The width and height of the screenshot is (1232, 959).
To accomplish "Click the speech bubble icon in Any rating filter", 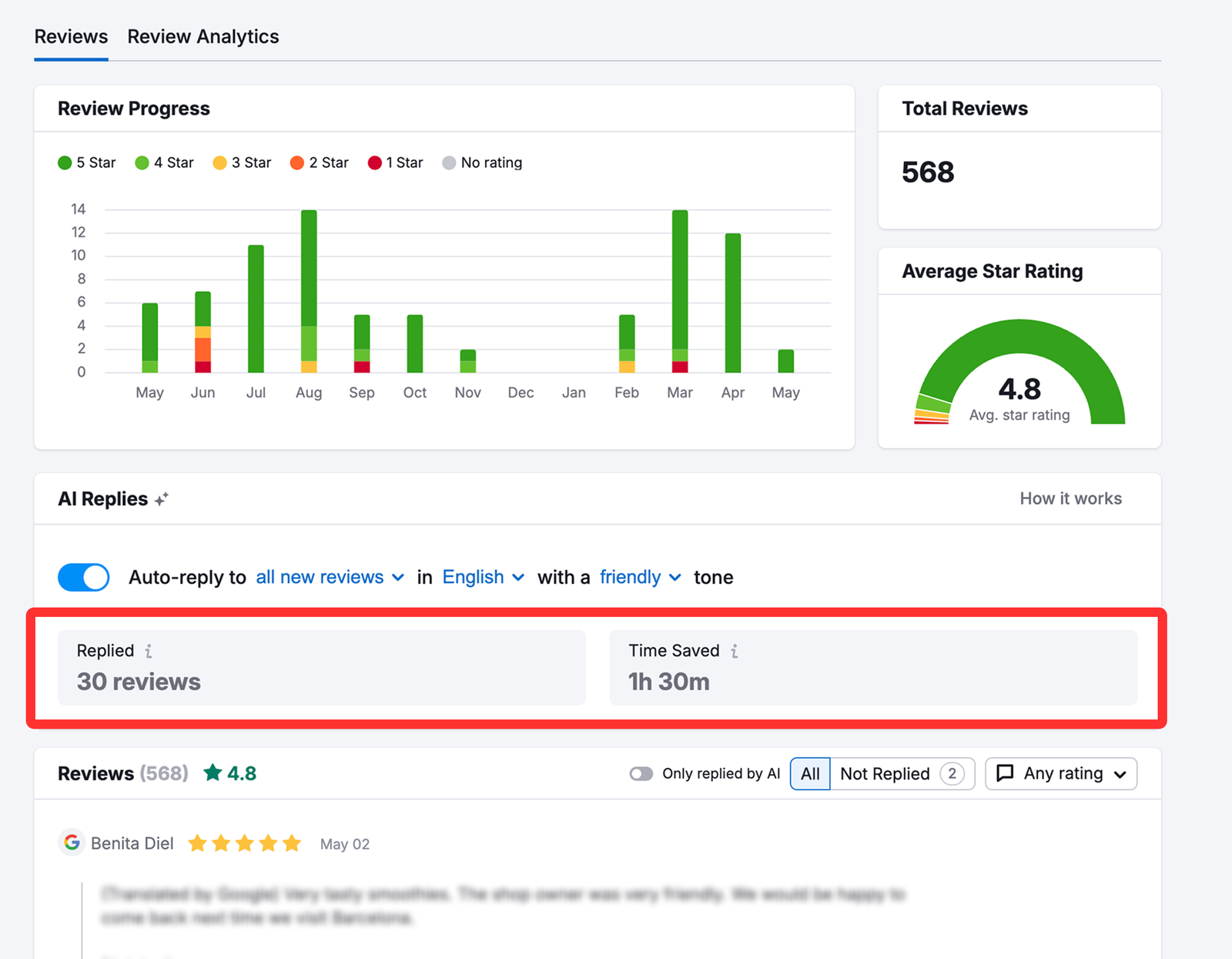I will (x=1006, y=773).
